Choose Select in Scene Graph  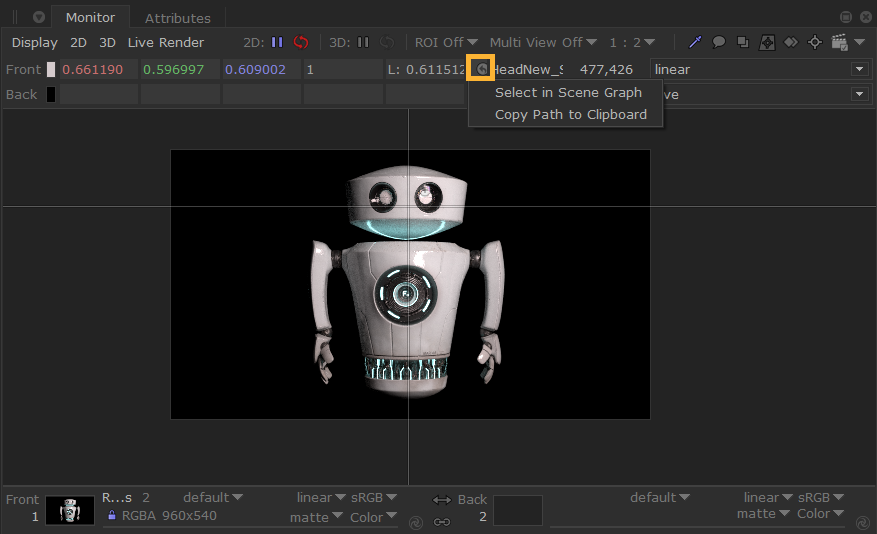tap(568, 92)
